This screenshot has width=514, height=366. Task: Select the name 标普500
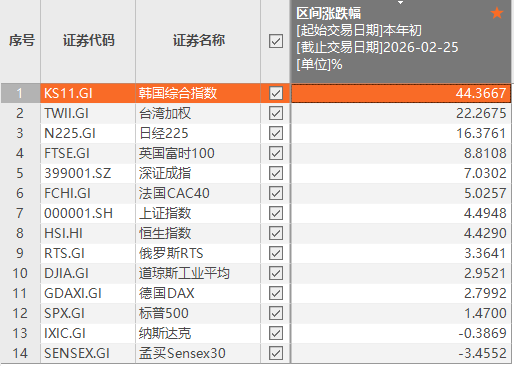click(164, 313)
